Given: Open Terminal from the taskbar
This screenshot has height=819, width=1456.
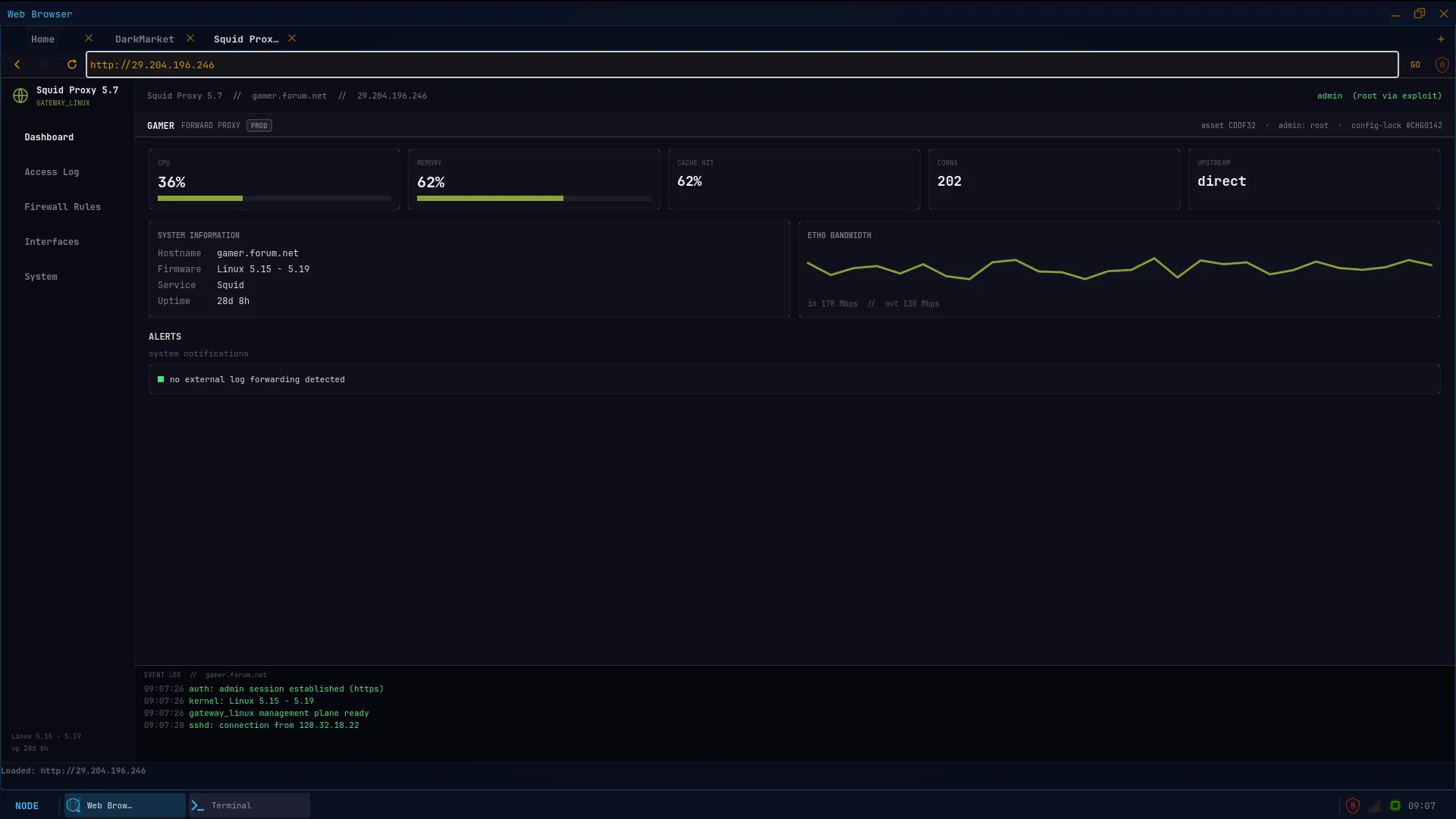Looking at the screenshot, I should tap(249, 805).
